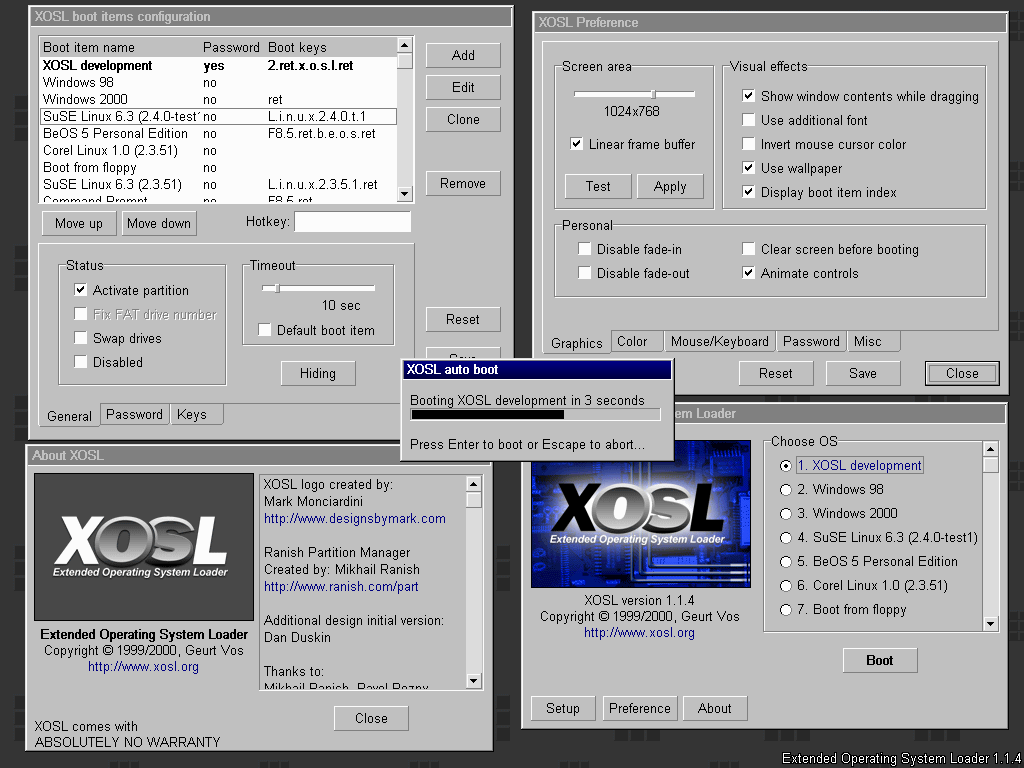Screen dimensions: 1024x768
Task: Enable the Use additional font checkbox
Action: [749, 120]
